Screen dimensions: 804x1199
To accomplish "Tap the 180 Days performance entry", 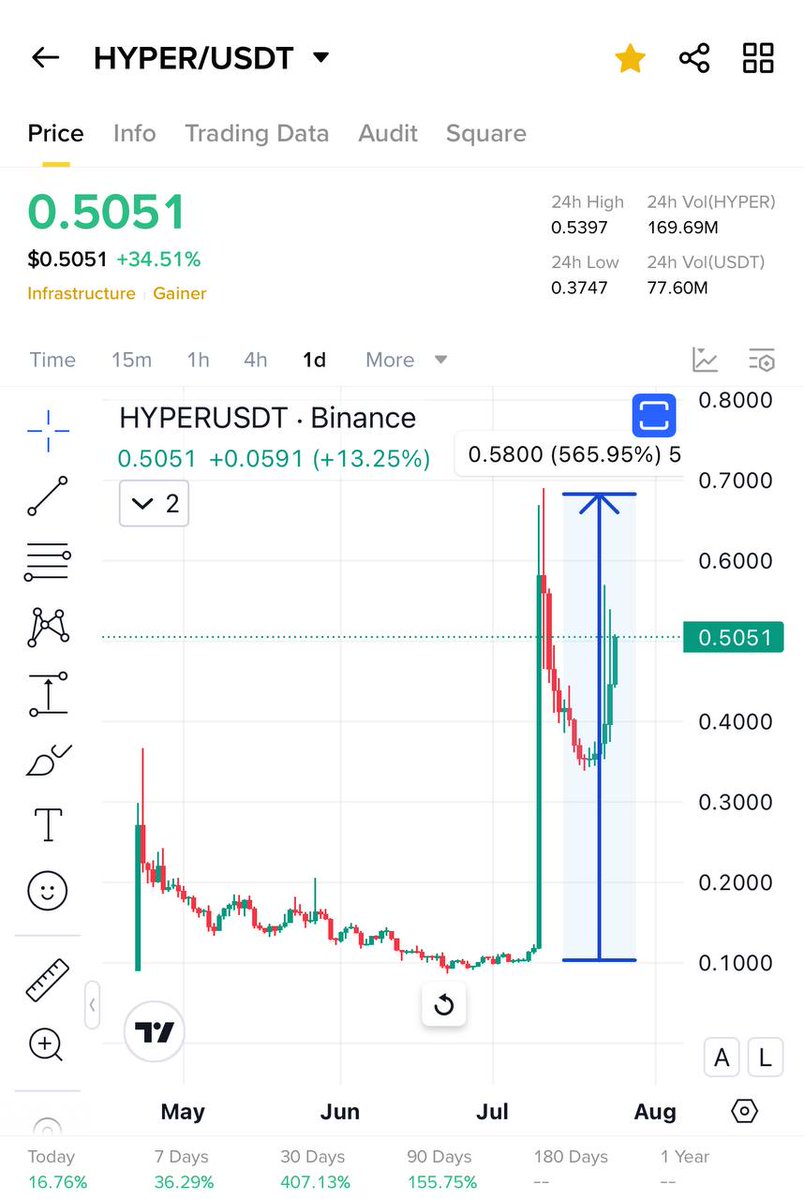I will pos(571,1169).
